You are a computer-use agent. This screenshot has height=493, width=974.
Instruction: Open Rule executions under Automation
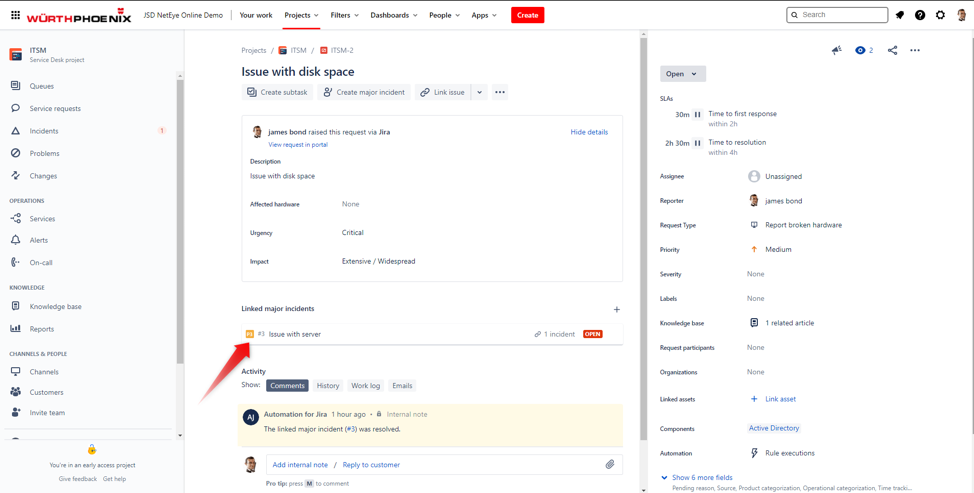pos(790,453)
